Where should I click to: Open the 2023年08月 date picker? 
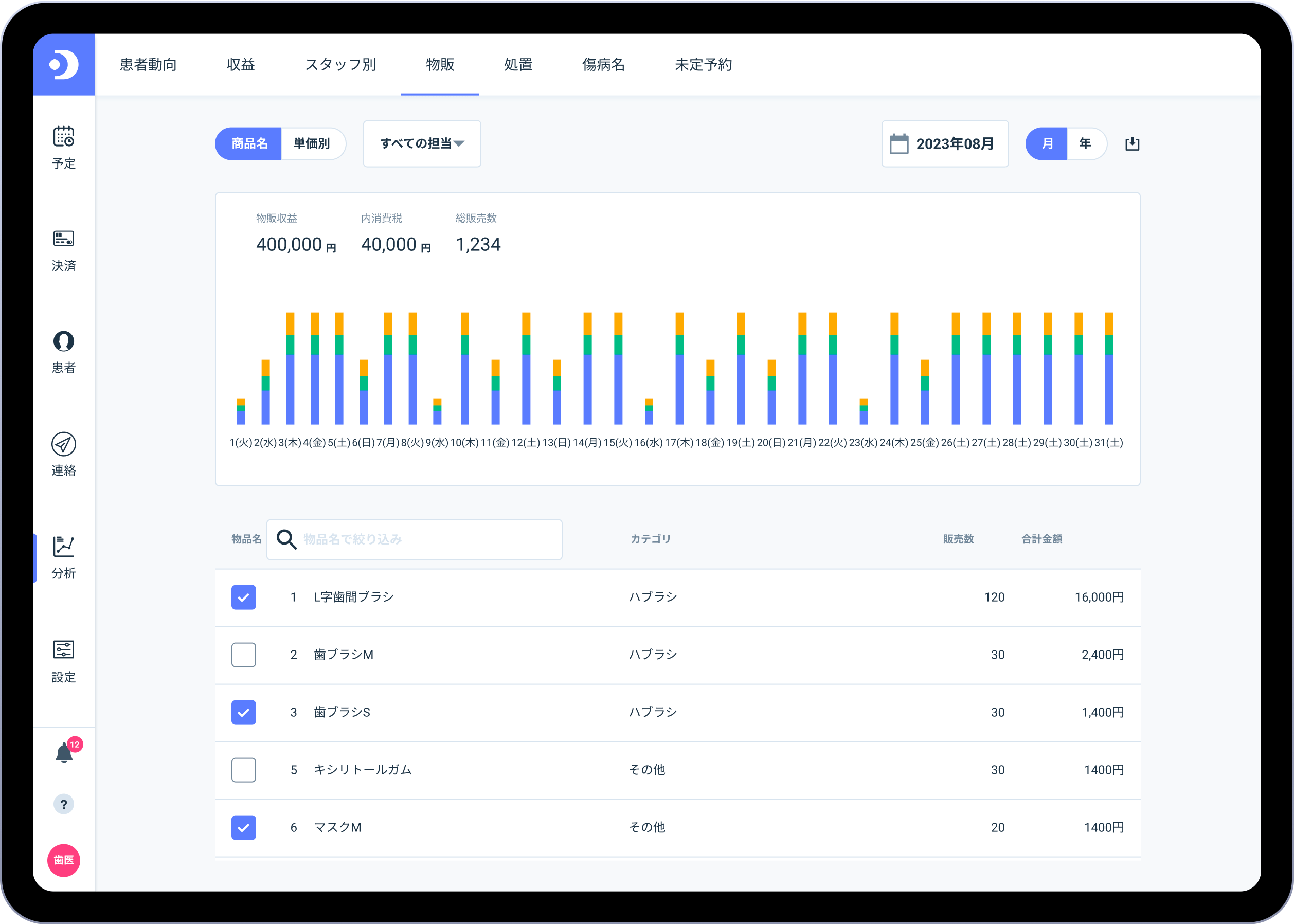(945, 144)
